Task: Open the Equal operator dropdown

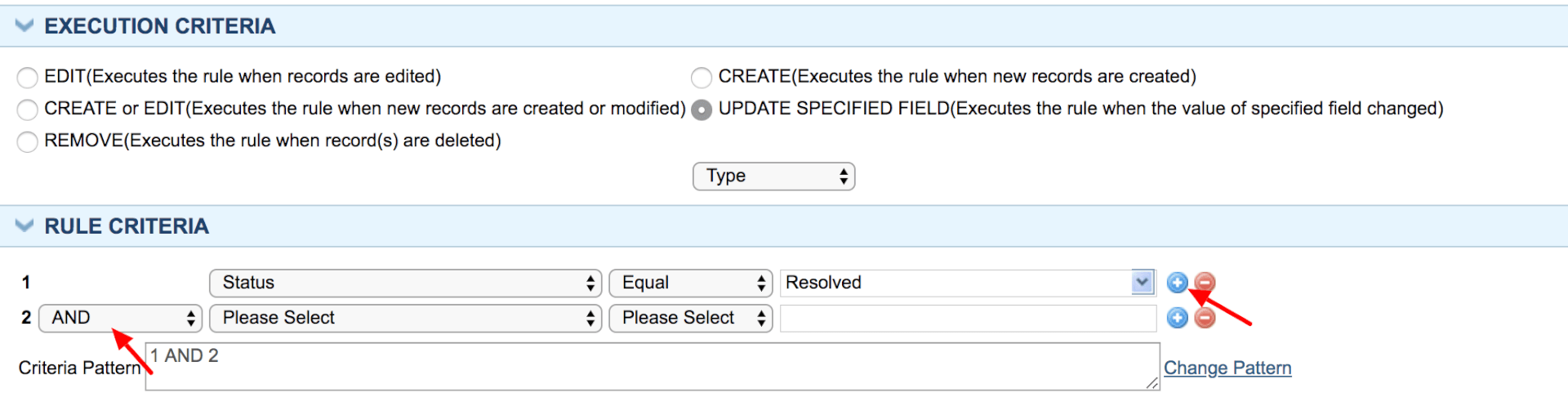Action: [691, 284]
